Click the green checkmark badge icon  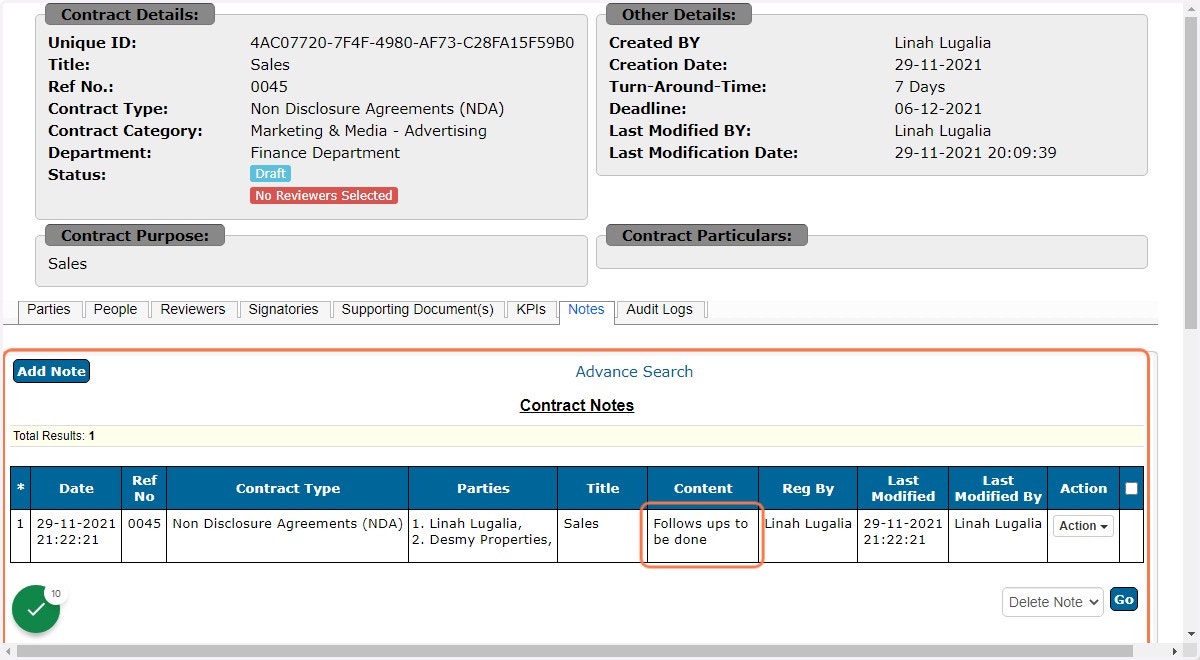tap(36, 609)
